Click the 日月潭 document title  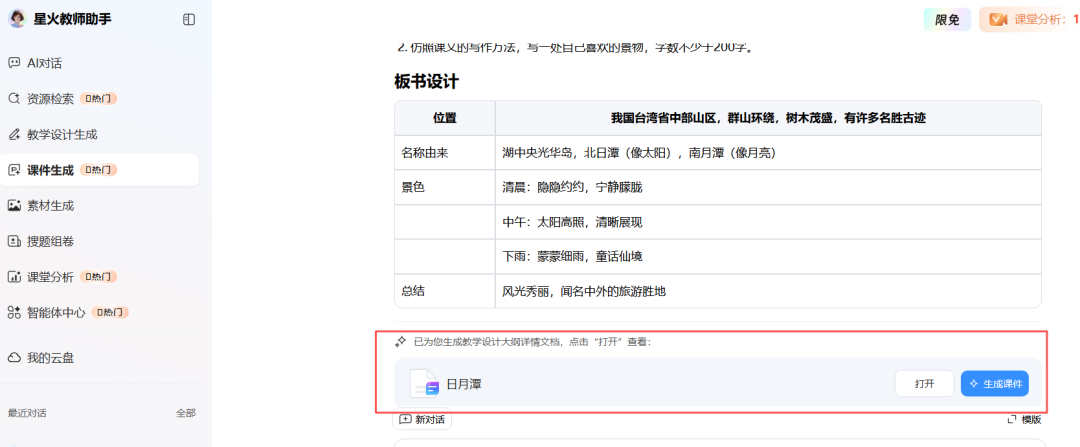coord(464,384)
